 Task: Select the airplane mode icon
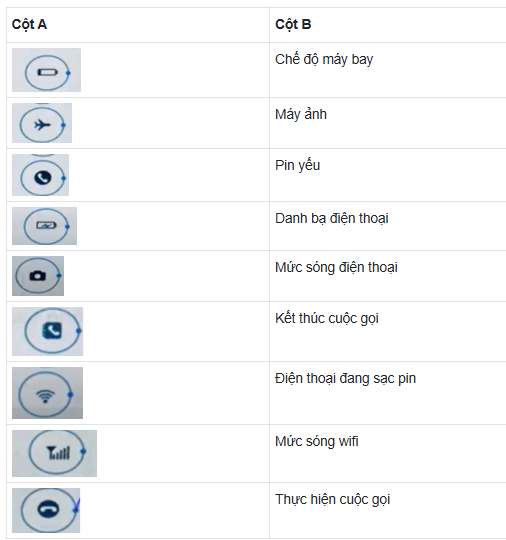[42, 123]
